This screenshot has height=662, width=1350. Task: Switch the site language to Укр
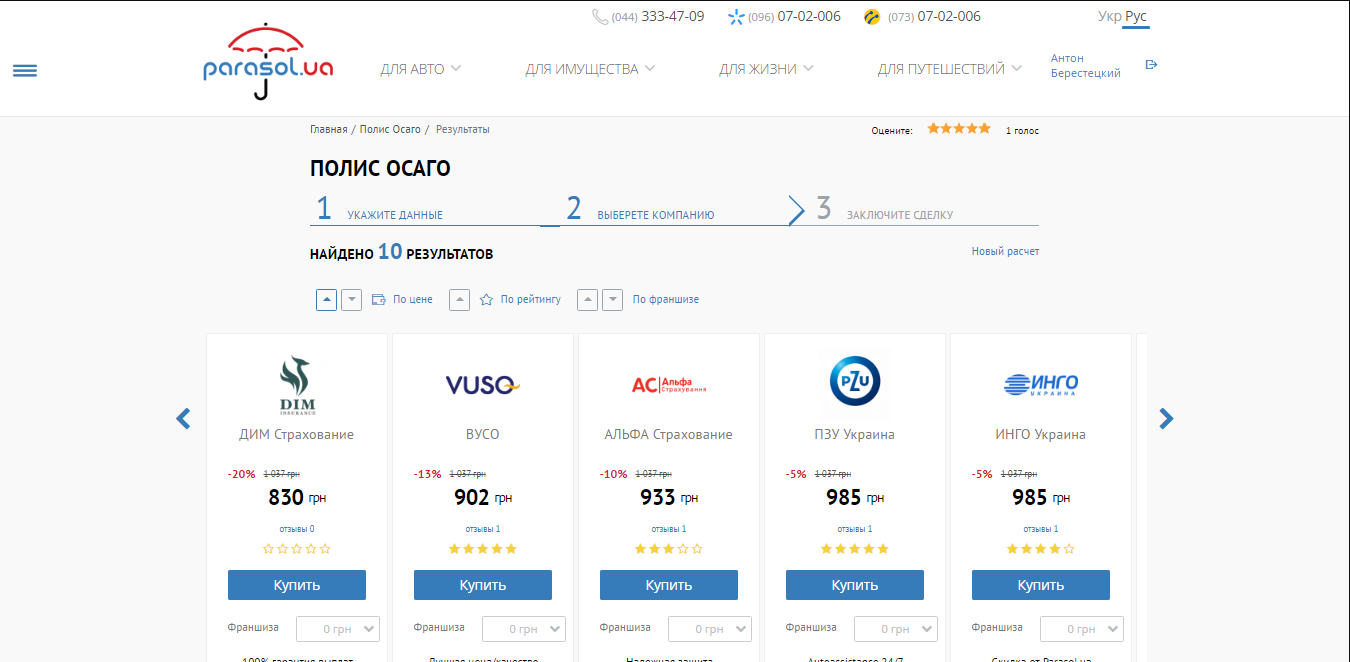click(1108, 16)
